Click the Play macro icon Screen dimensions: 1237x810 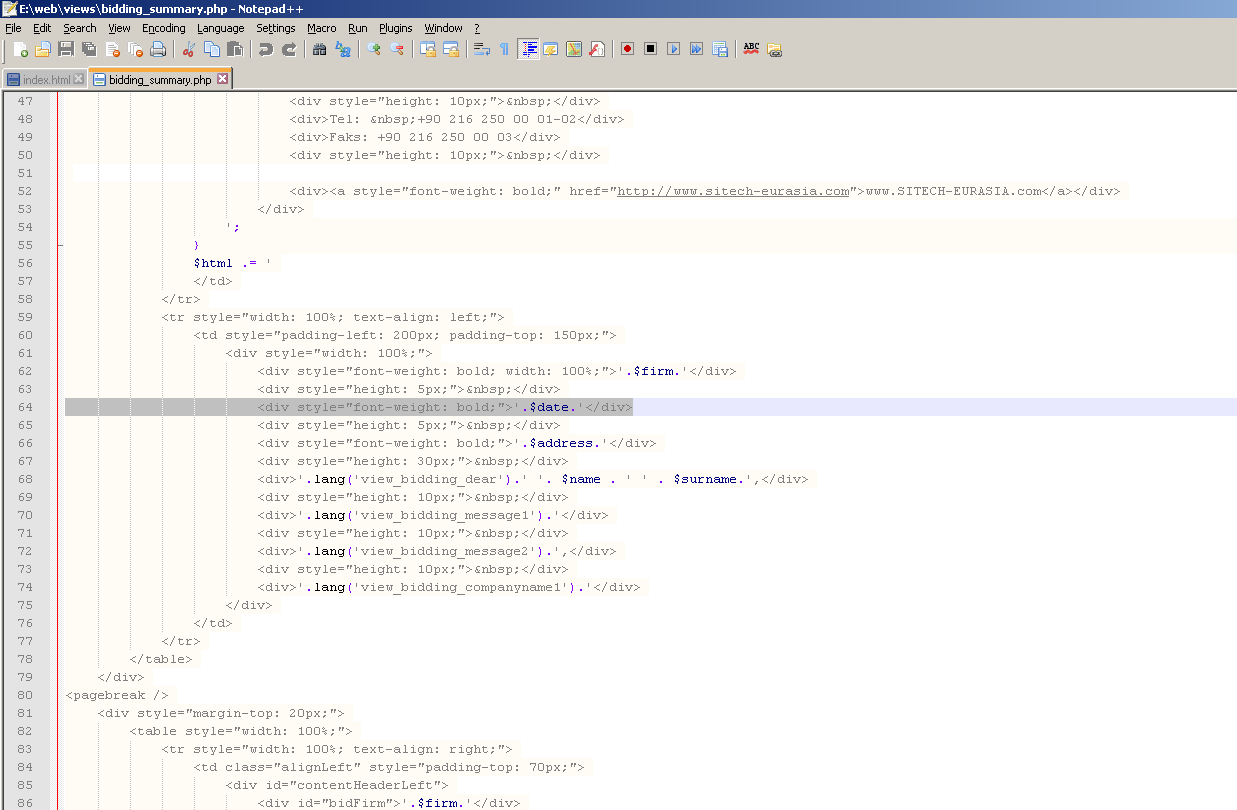coord(673,48)
